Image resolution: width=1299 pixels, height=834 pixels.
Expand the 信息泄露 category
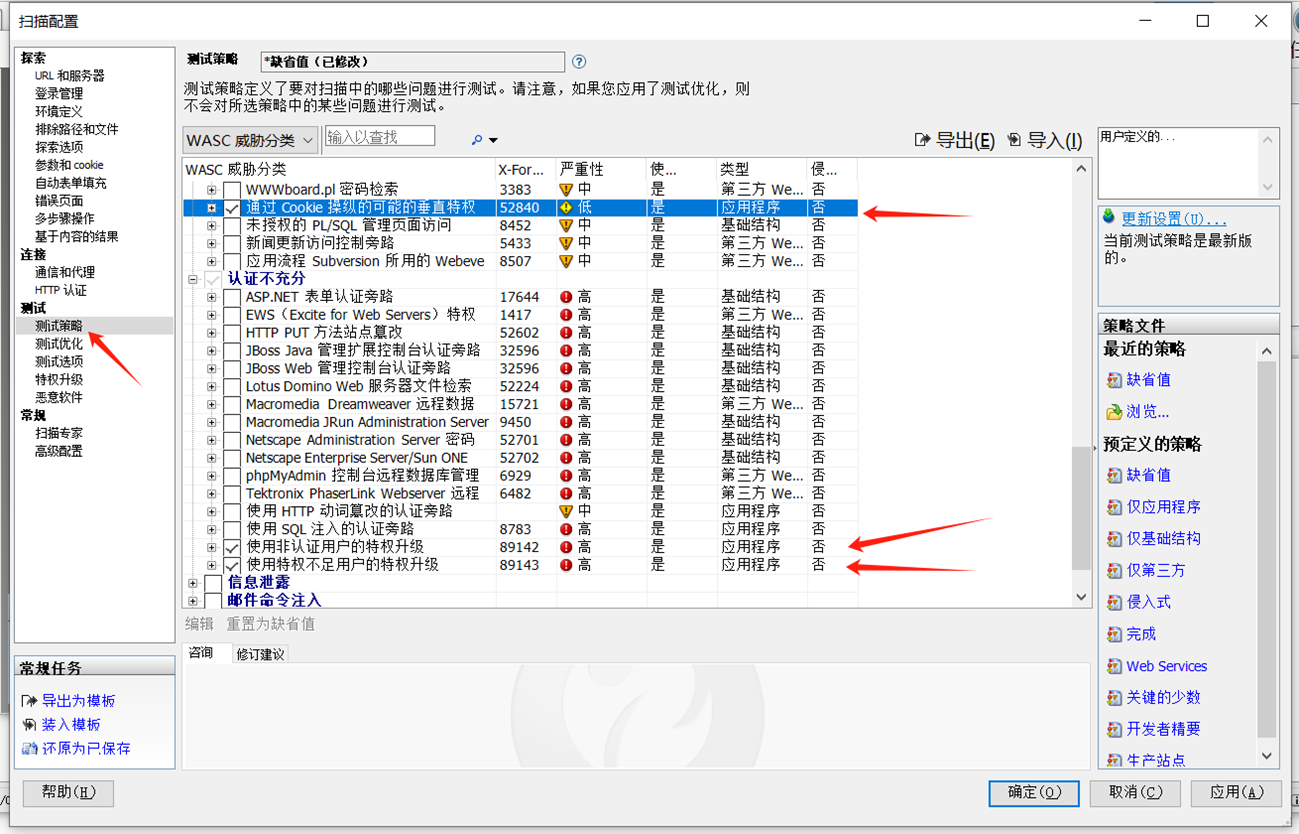coord(193,583)
